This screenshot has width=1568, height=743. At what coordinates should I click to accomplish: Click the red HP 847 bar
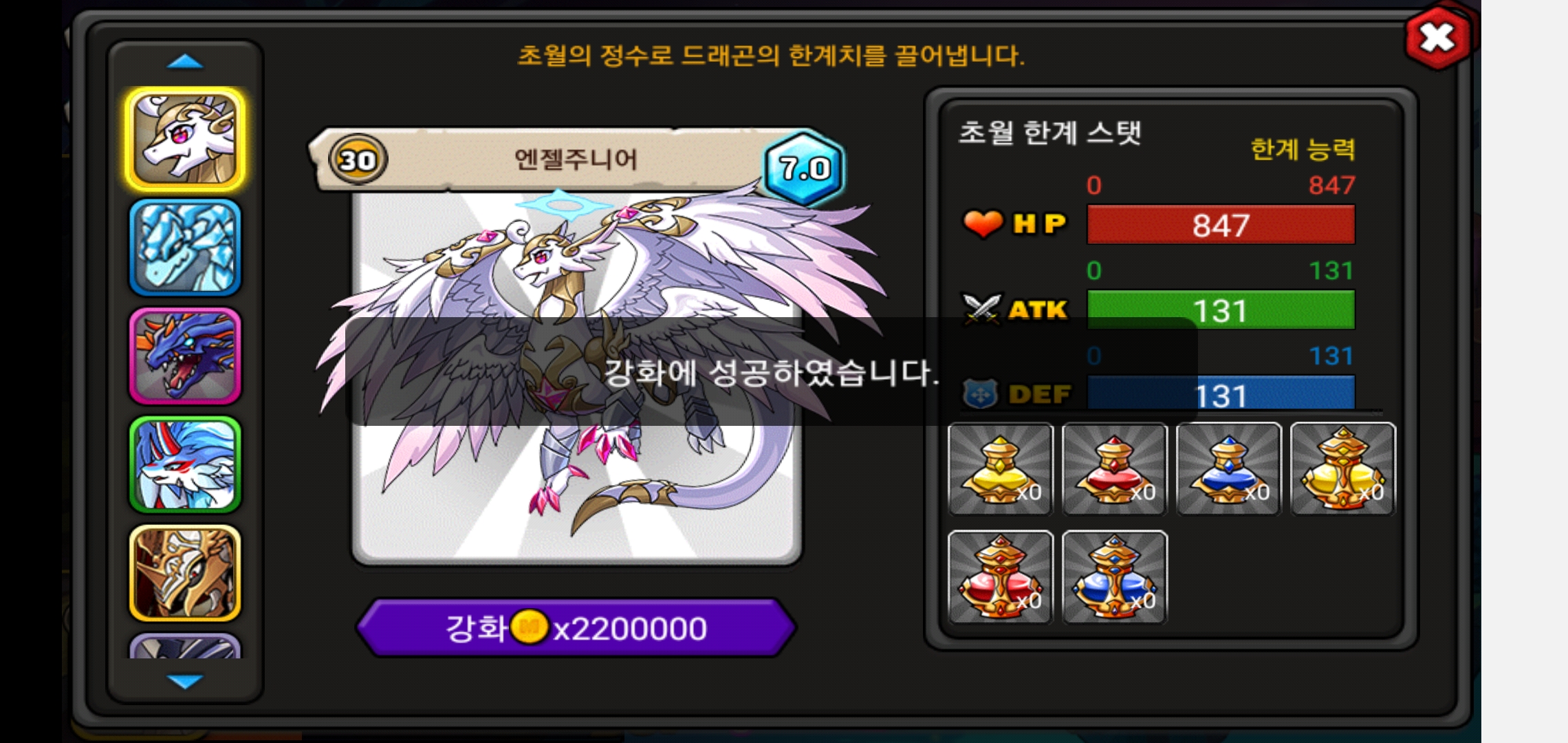1221,224
